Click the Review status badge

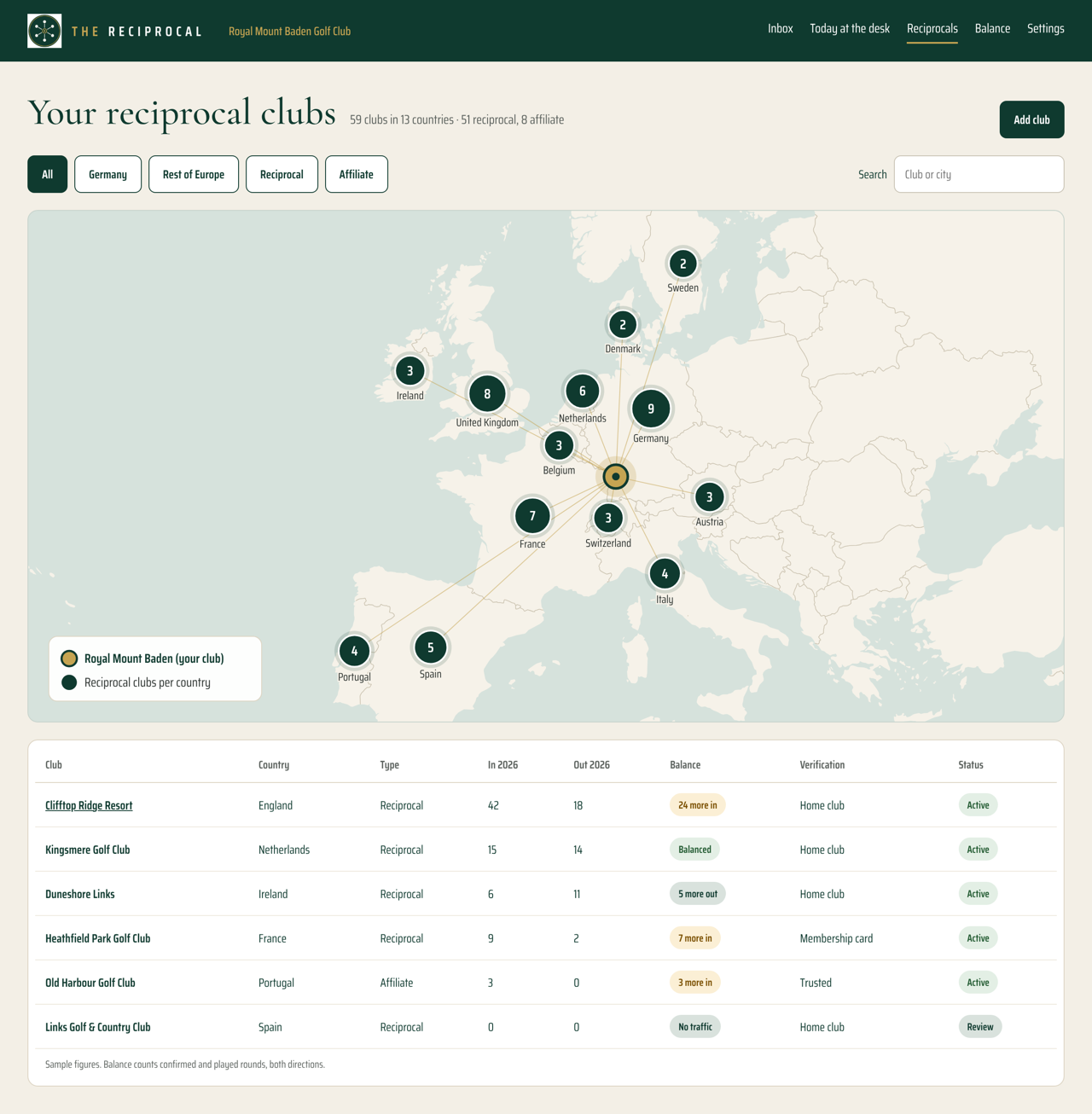tap(980, 1027)
